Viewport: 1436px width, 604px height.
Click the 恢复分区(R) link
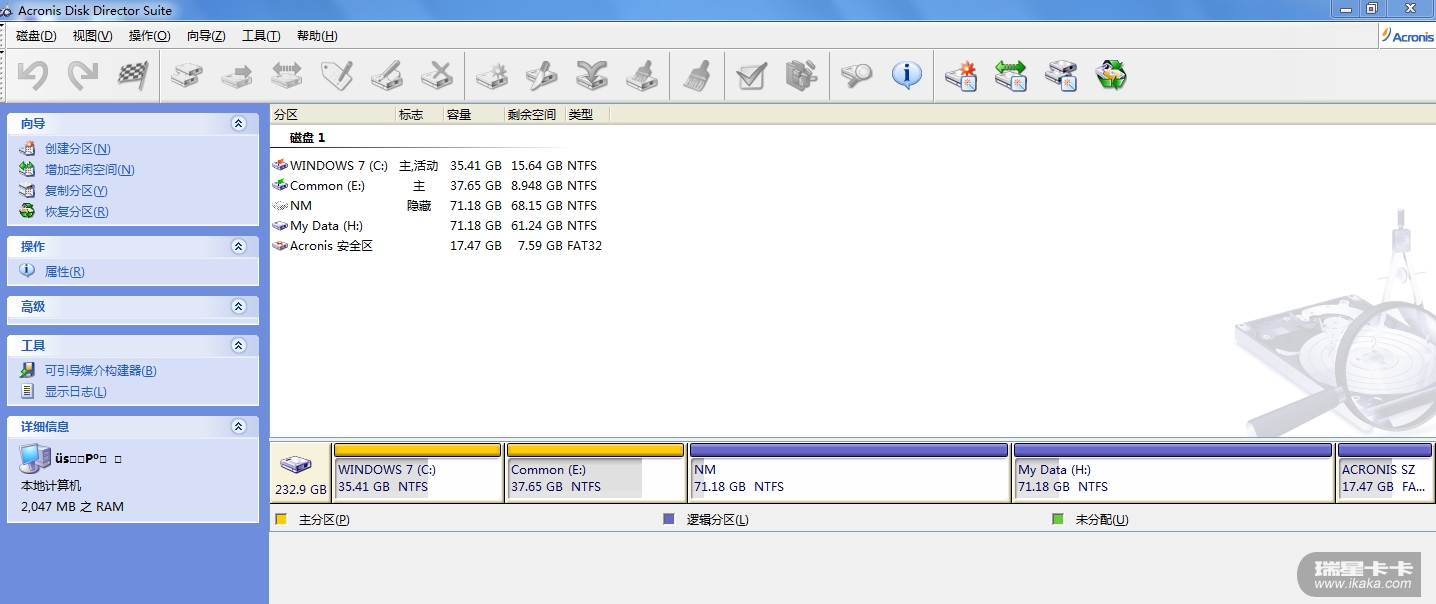(77, 212)
